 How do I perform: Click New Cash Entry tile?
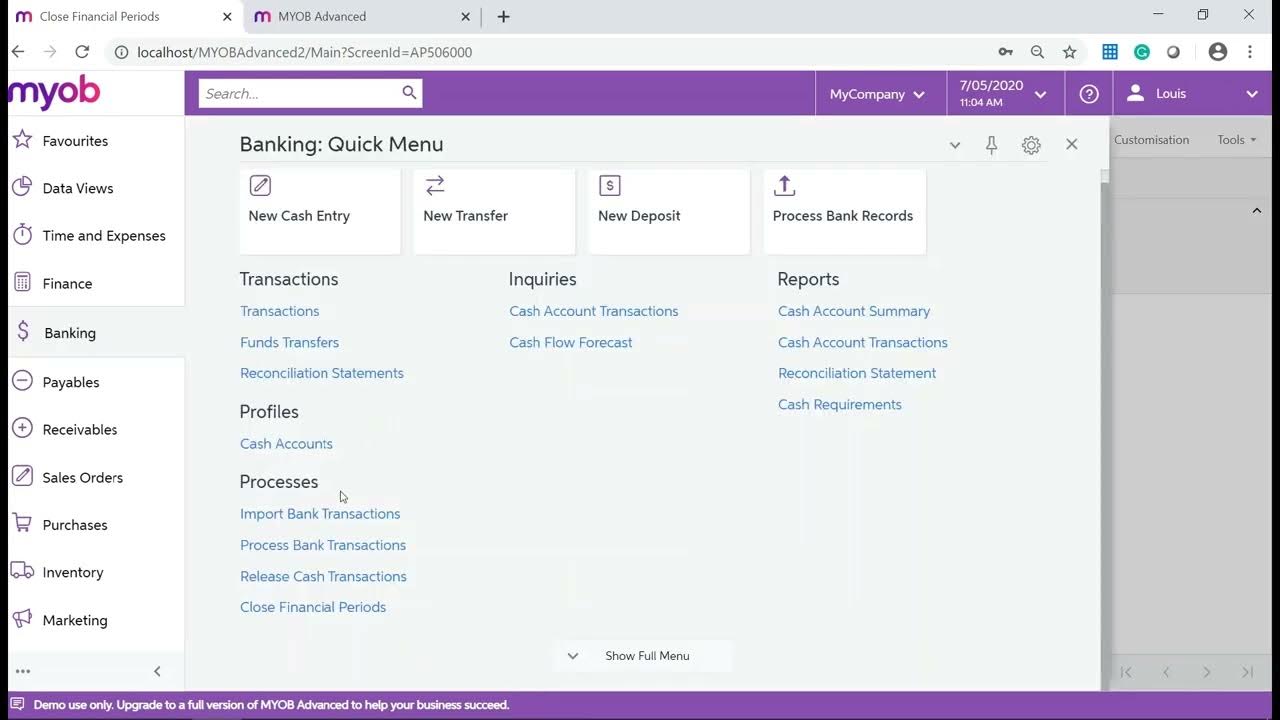click(320, 211)
